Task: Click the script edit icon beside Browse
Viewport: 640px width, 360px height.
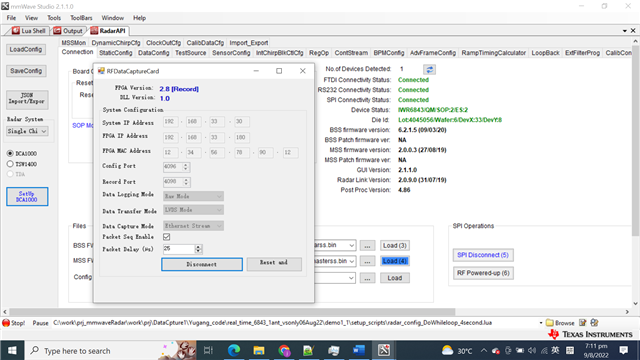Action: (583, 322)
